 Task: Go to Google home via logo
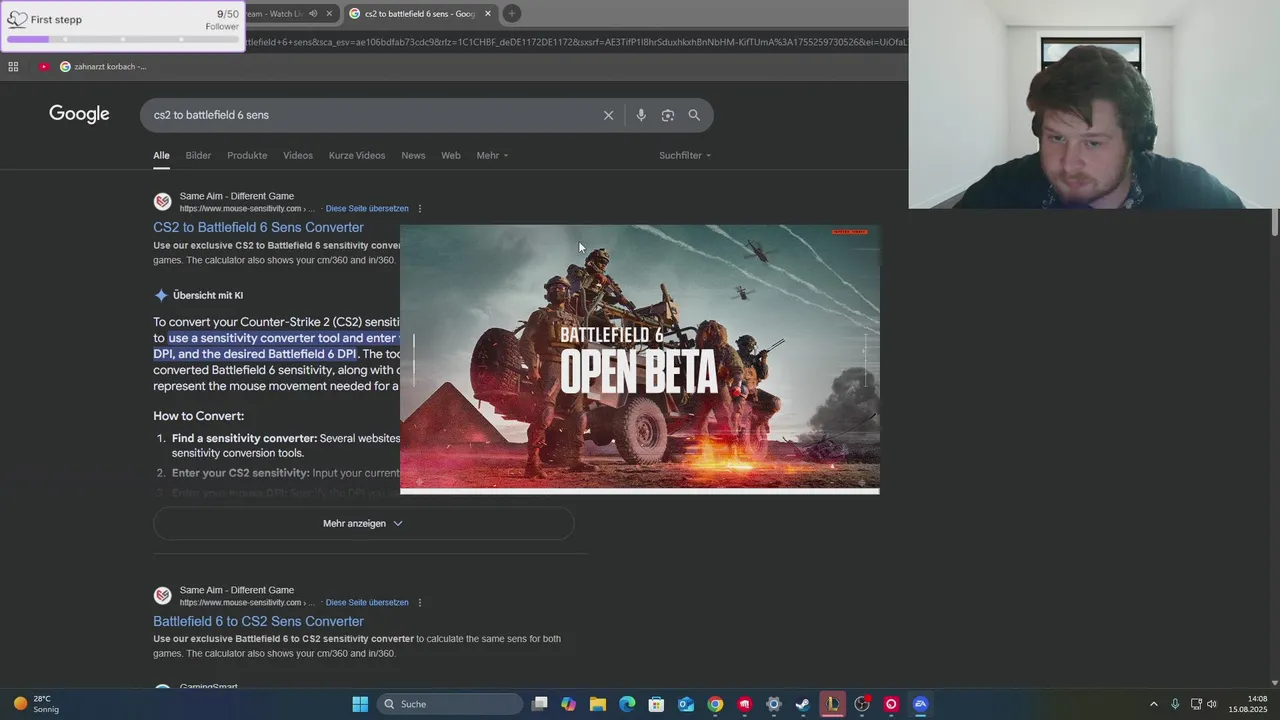click(79, 114)
